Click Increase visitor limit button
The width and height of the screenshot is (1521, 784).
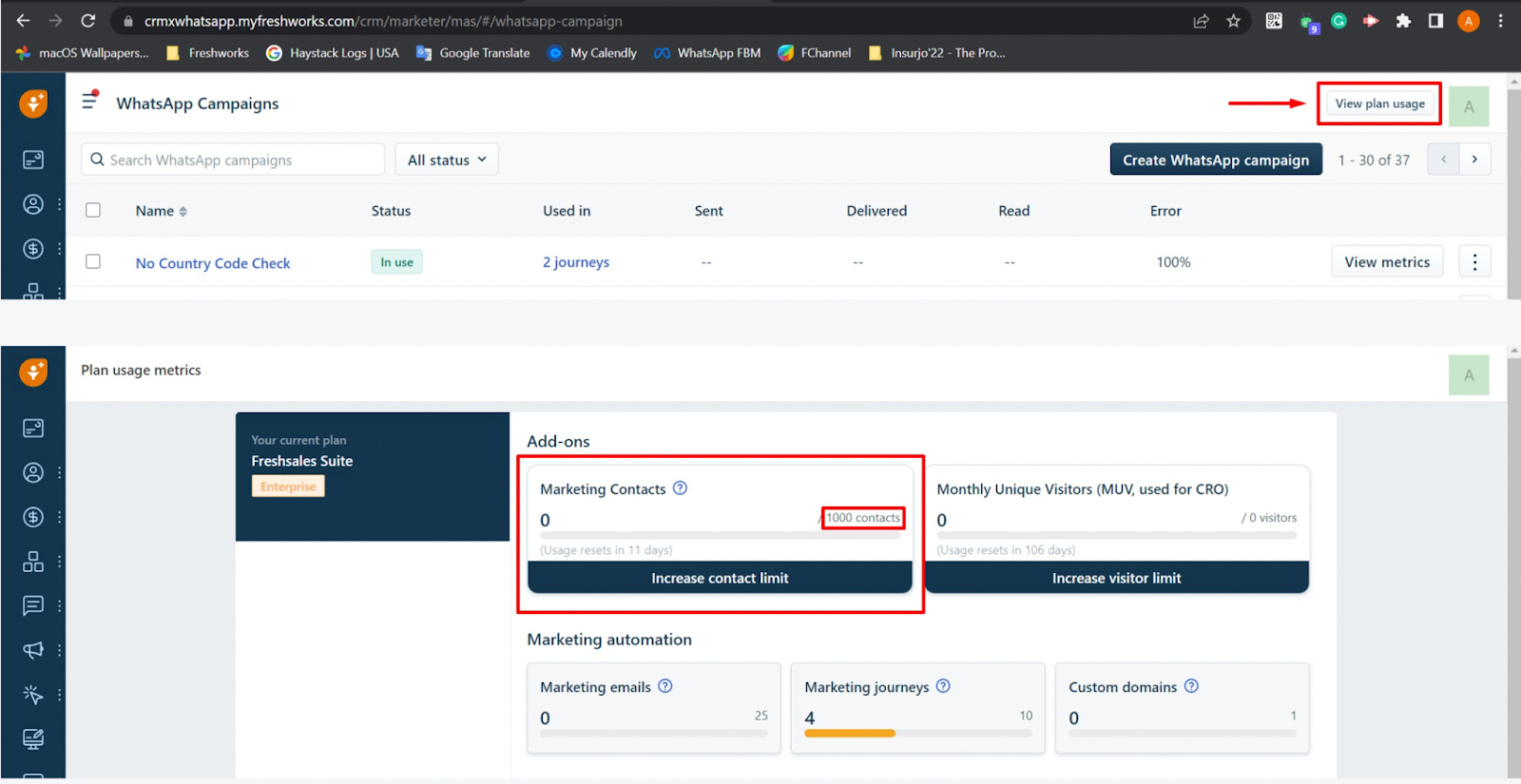tap(1117, 578)
